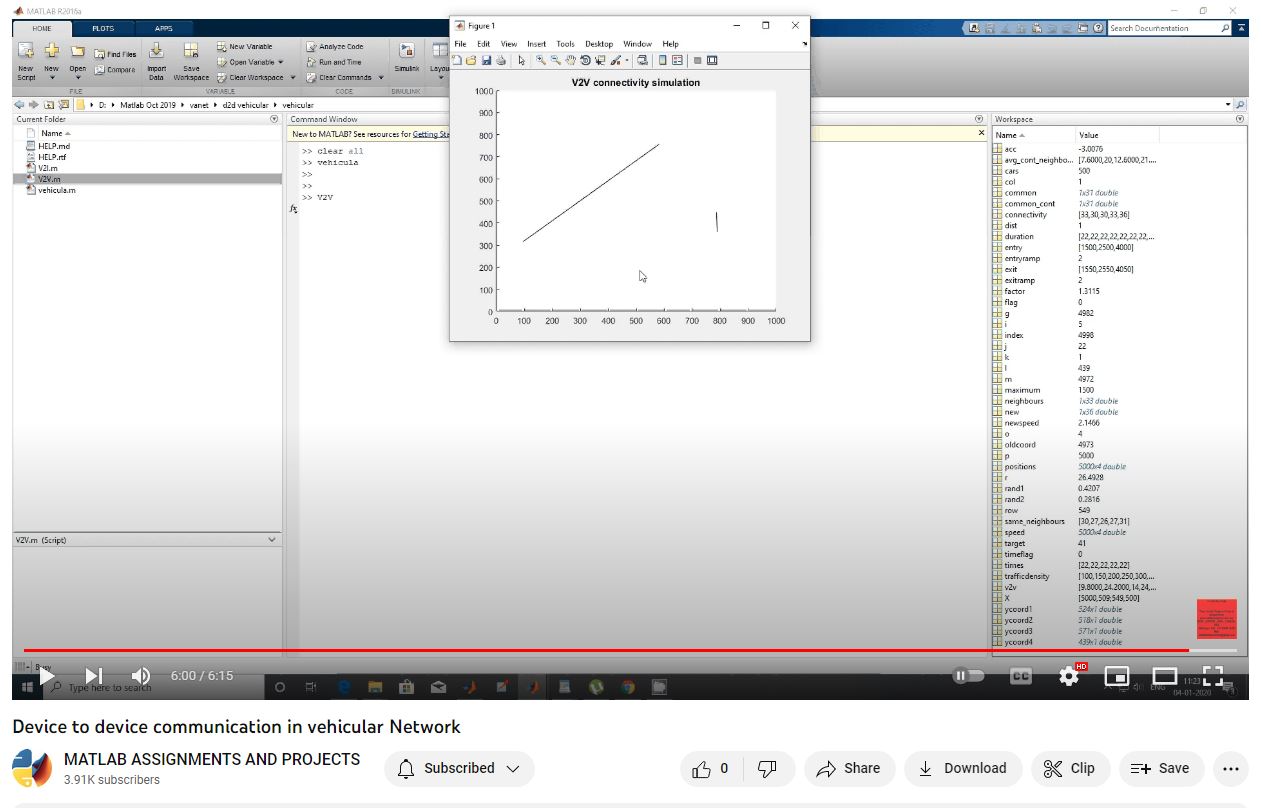The height and width of the screenshot is (808, 1262).
Task: Toggle the video dislike button
Action: point(768,769)
